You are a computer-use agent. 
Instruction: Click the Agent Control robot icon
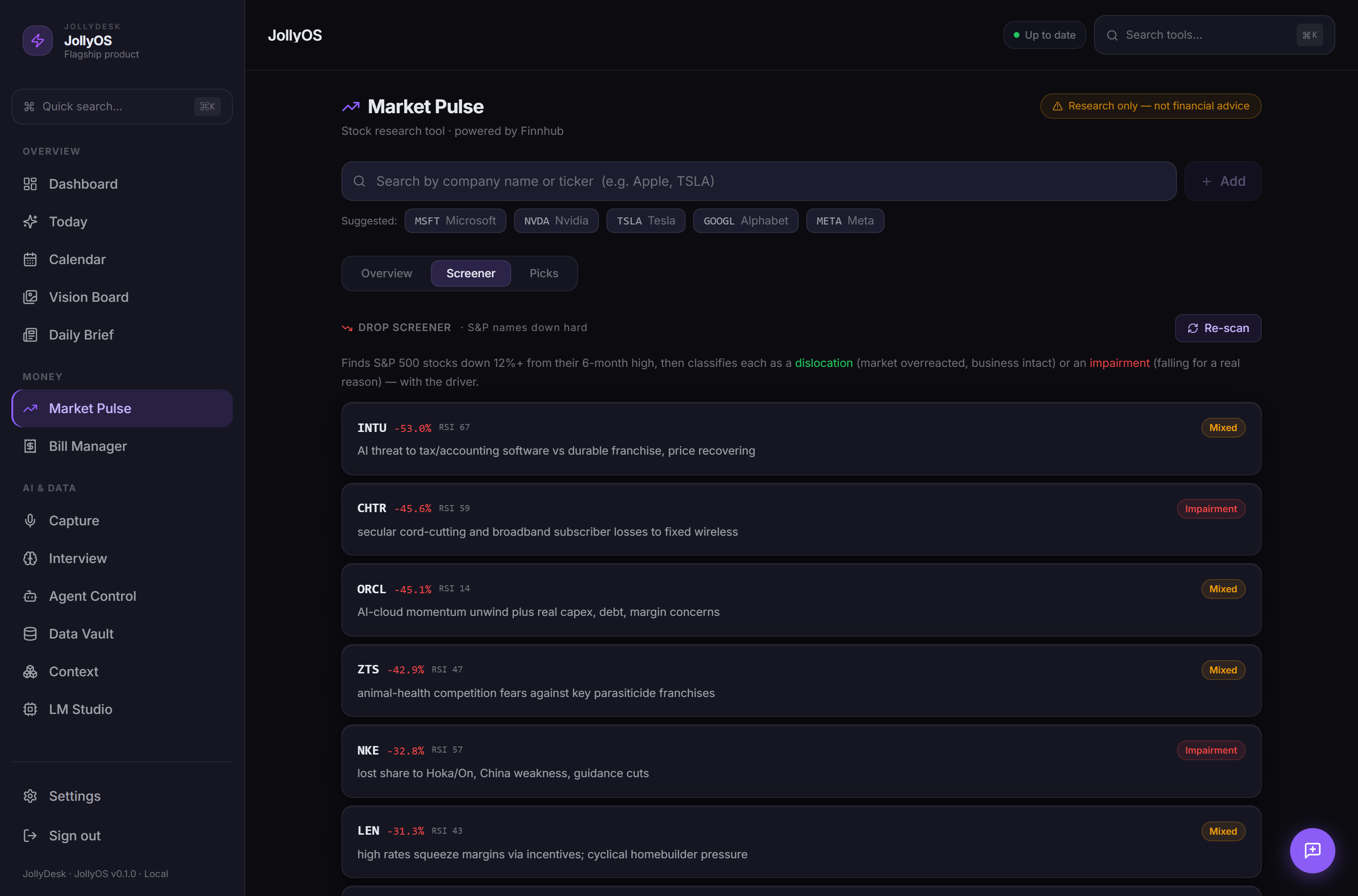point(30,596)
